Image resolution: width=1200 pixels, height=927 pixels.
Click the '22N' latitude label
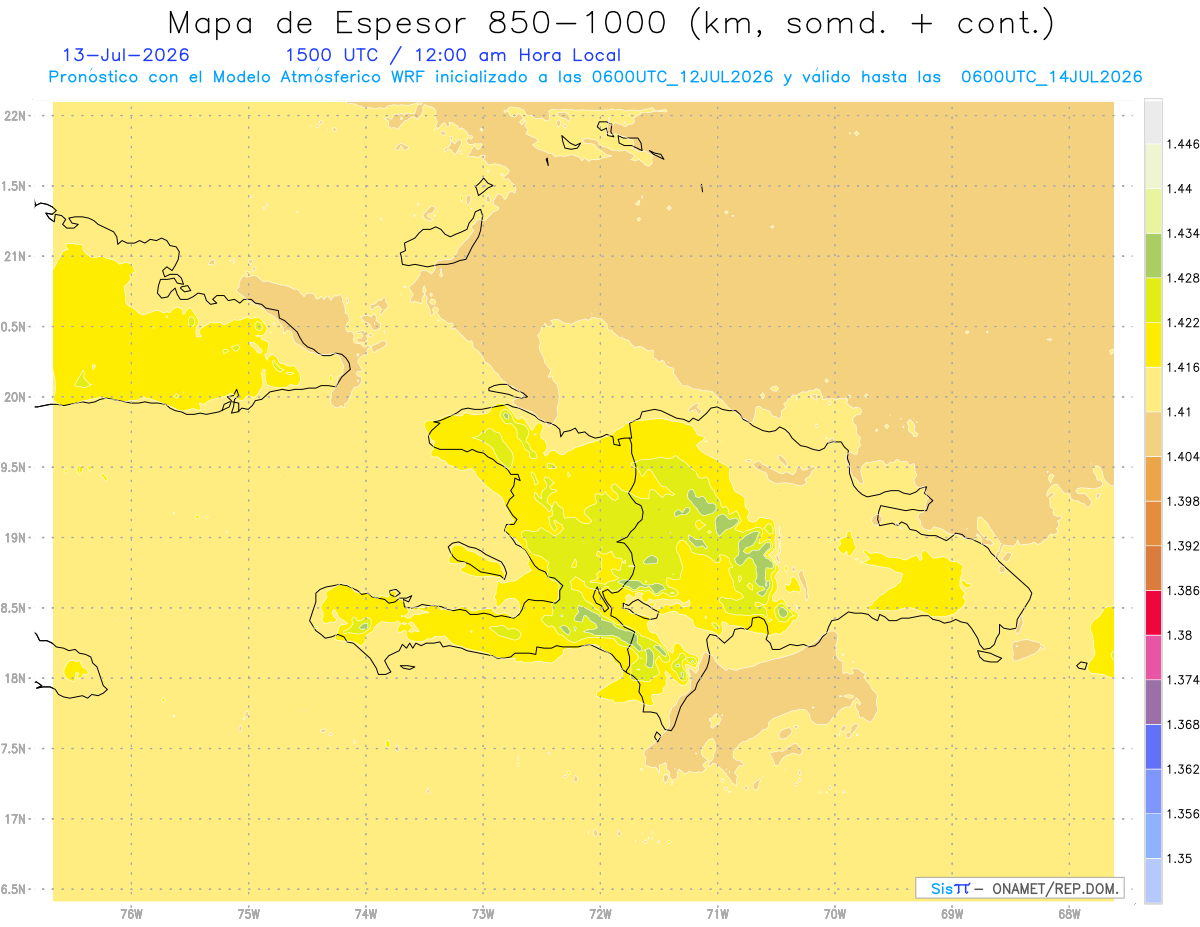[15, 116]
